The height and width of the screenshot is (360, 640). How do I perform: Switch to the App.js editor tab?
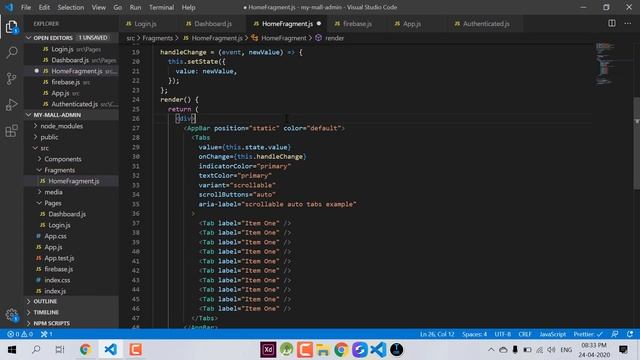[x=418, y=24]
